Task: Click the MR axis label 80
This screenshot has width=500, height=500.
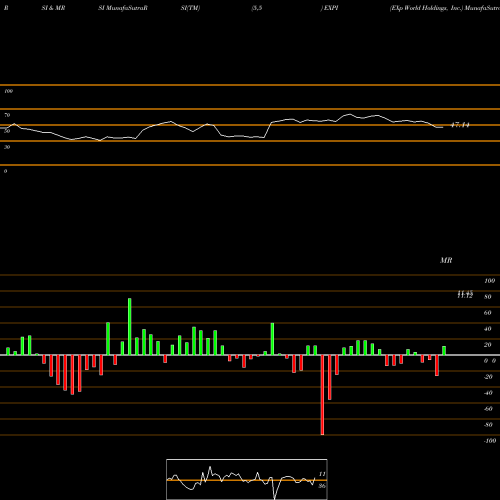Action: coord(488,297)
